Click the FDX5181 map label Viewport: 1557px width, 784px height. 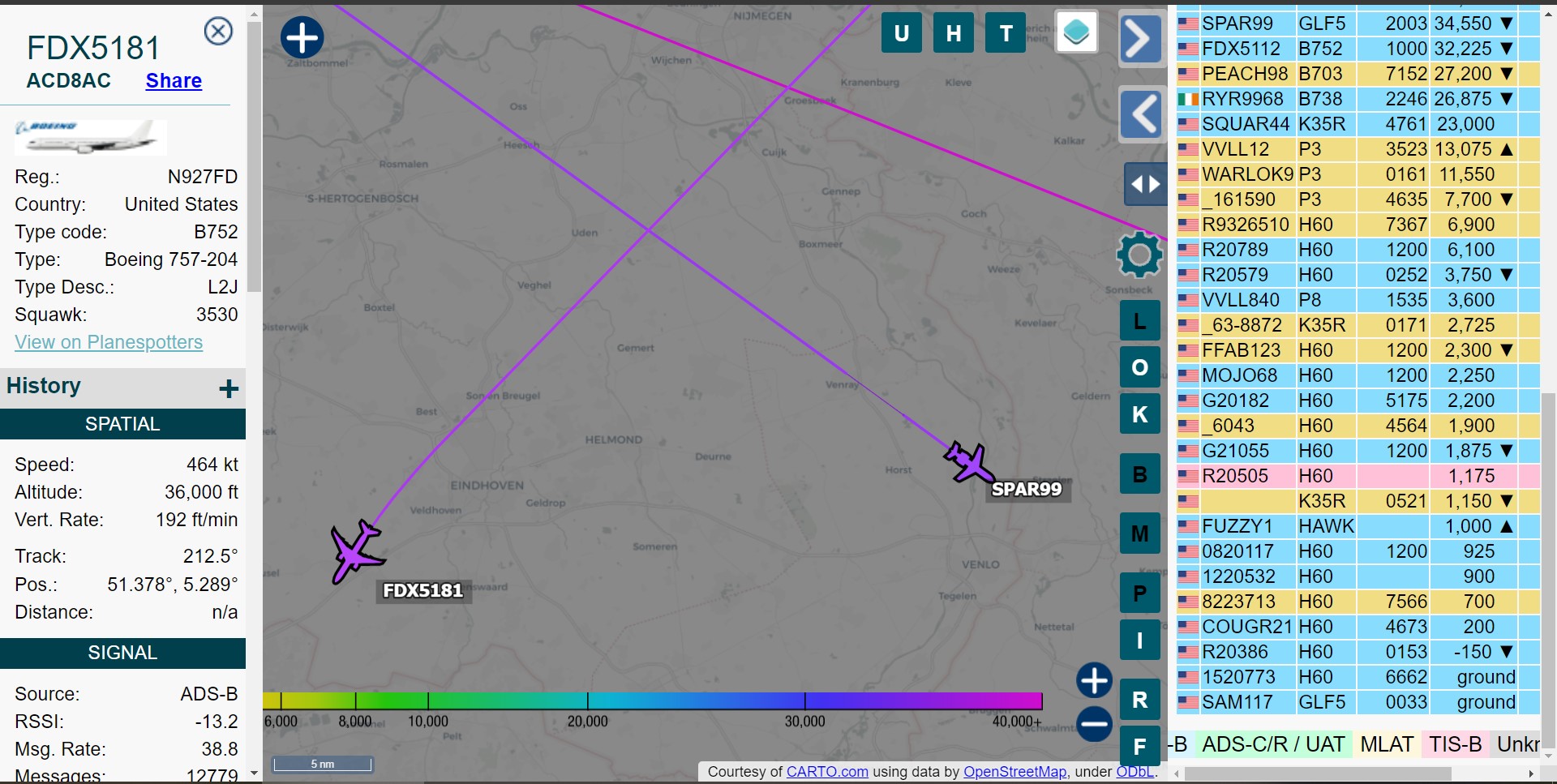pos(422,590)
